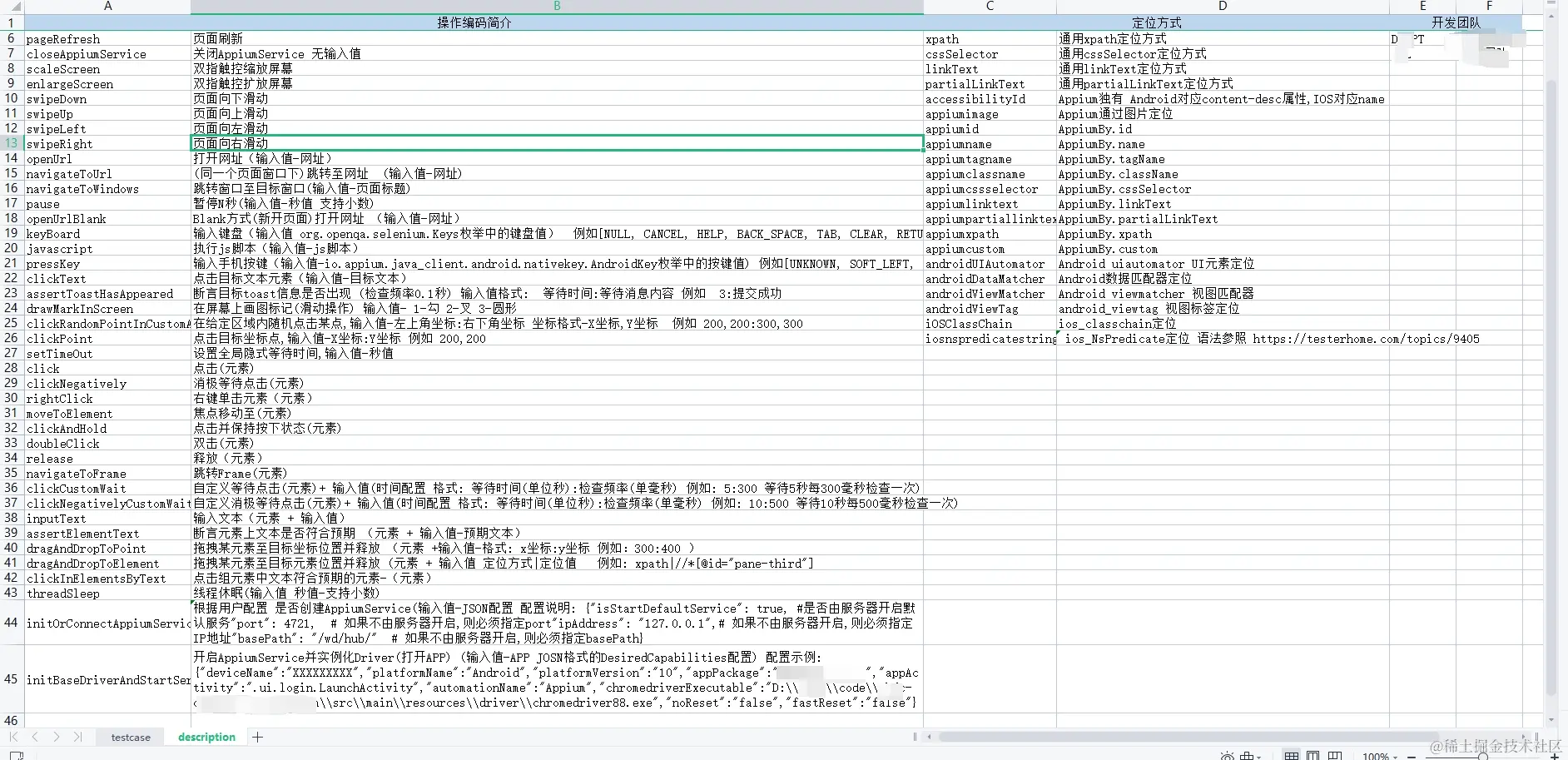Click the select-all corner of the grid
The width and height of the screenshot is (1568, 760).
(x=12, y=7)
